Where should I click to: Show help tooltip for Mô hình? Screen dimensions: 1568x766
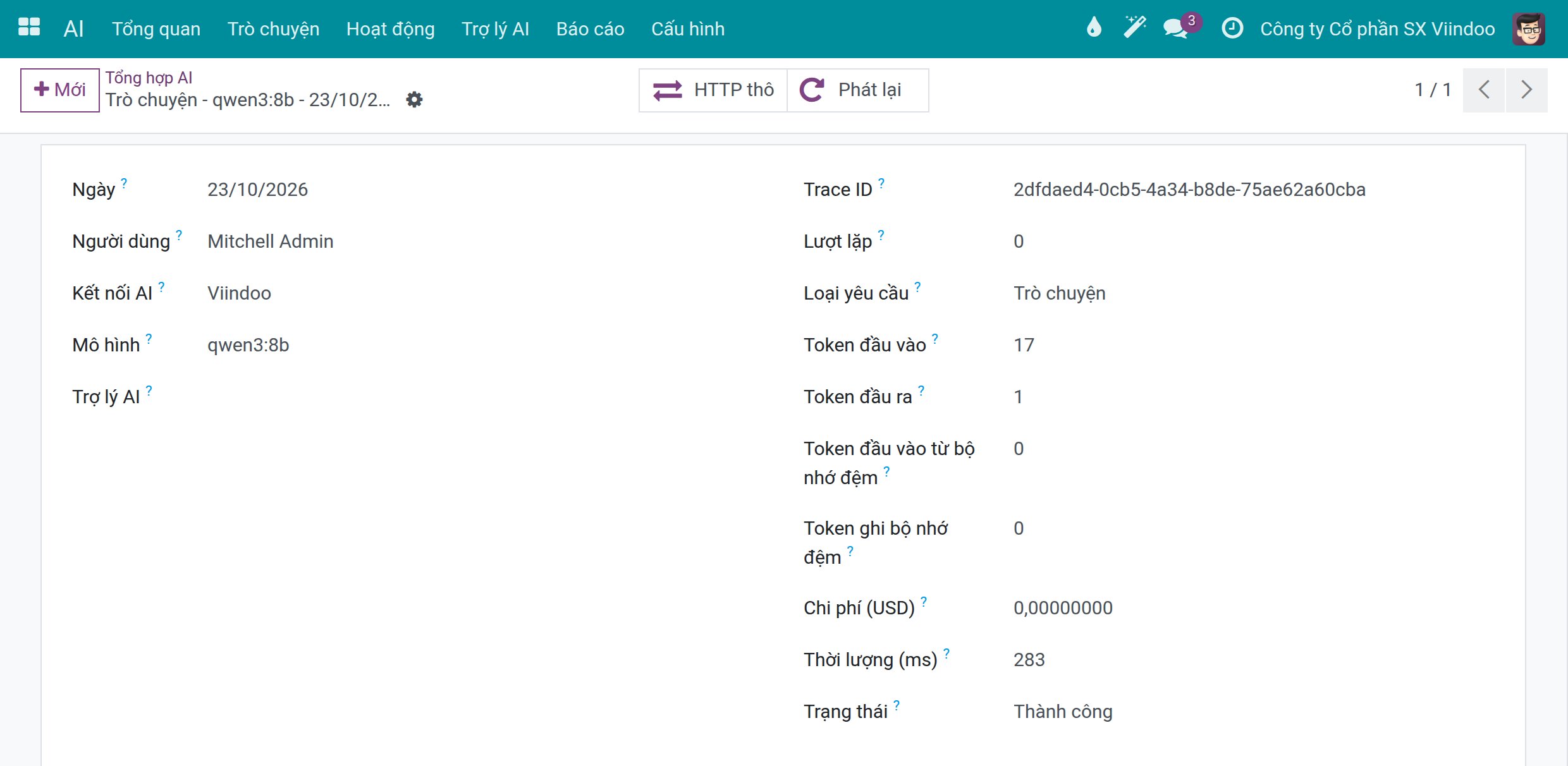pyautogui.click(x=149, y=338)
